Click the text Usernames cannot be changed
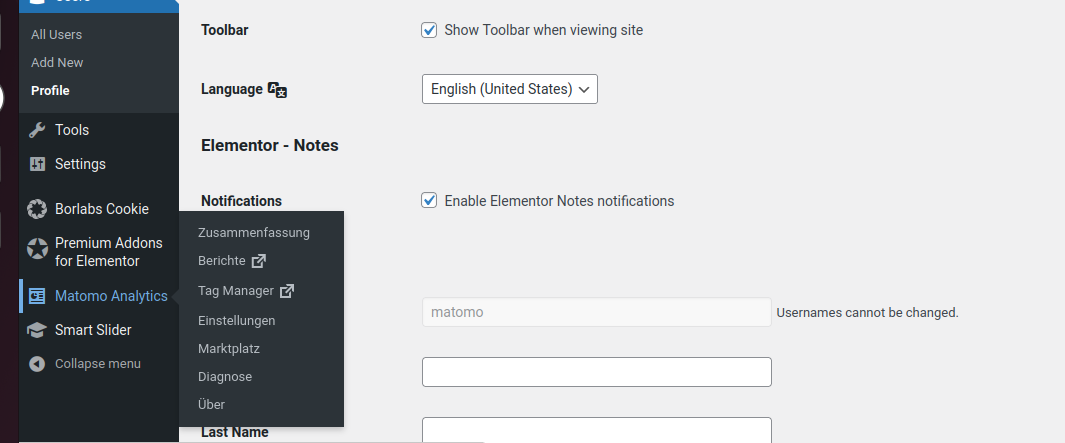Screen dimensions: 1065x443 (867, 313)
